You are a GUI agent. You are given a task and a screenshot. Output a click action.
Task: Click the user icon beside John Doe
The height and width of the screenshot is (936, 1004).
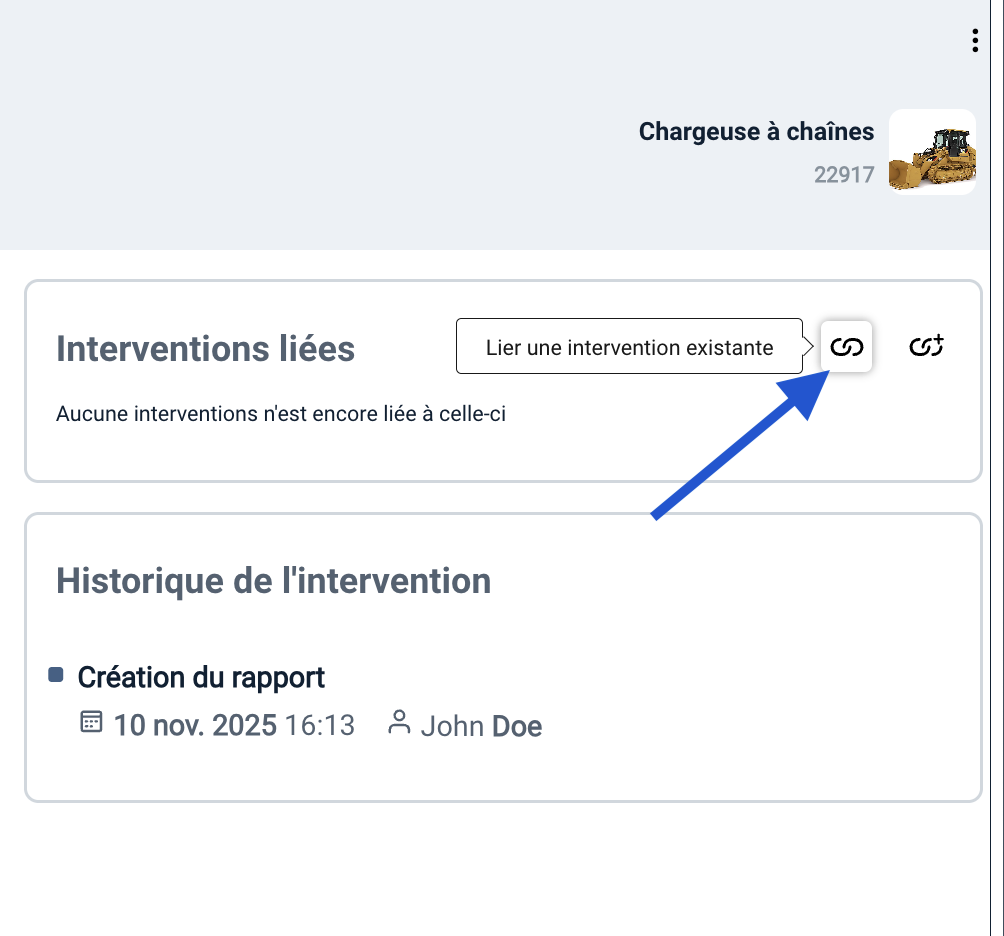pos(399,722)
